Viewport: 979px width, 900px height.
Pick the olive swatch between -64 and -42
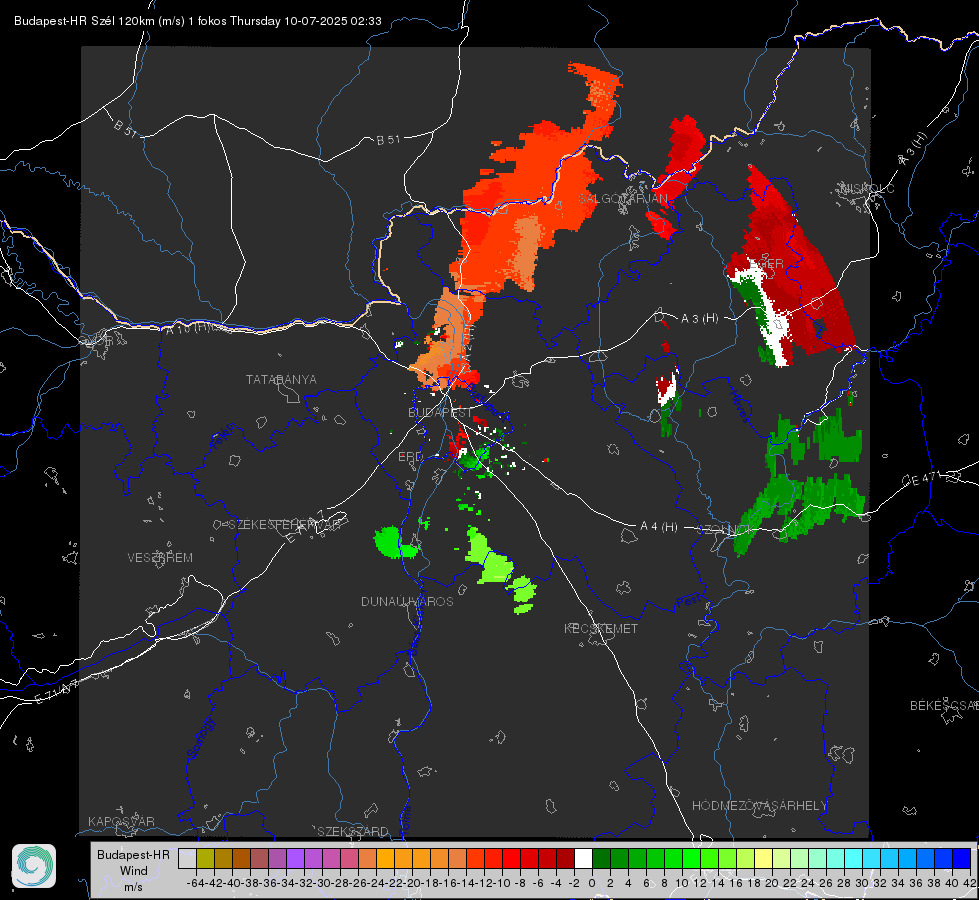point(205,858)
